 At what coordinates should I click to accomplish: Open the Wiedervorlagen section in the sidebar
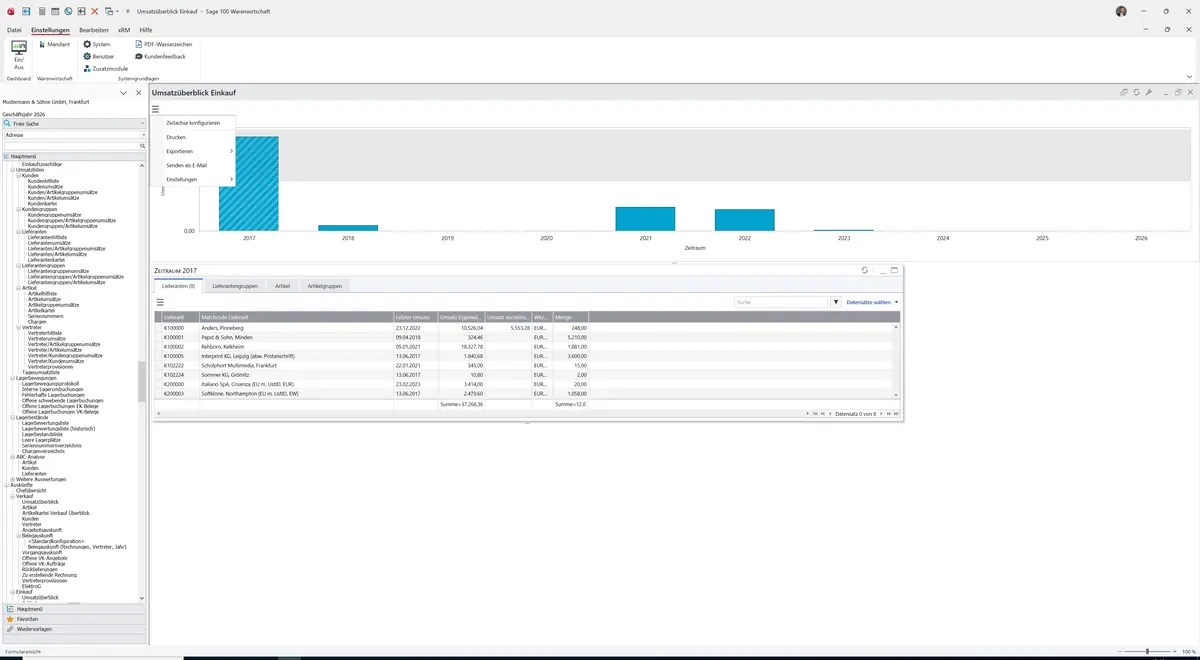click(x=74, y=629)
